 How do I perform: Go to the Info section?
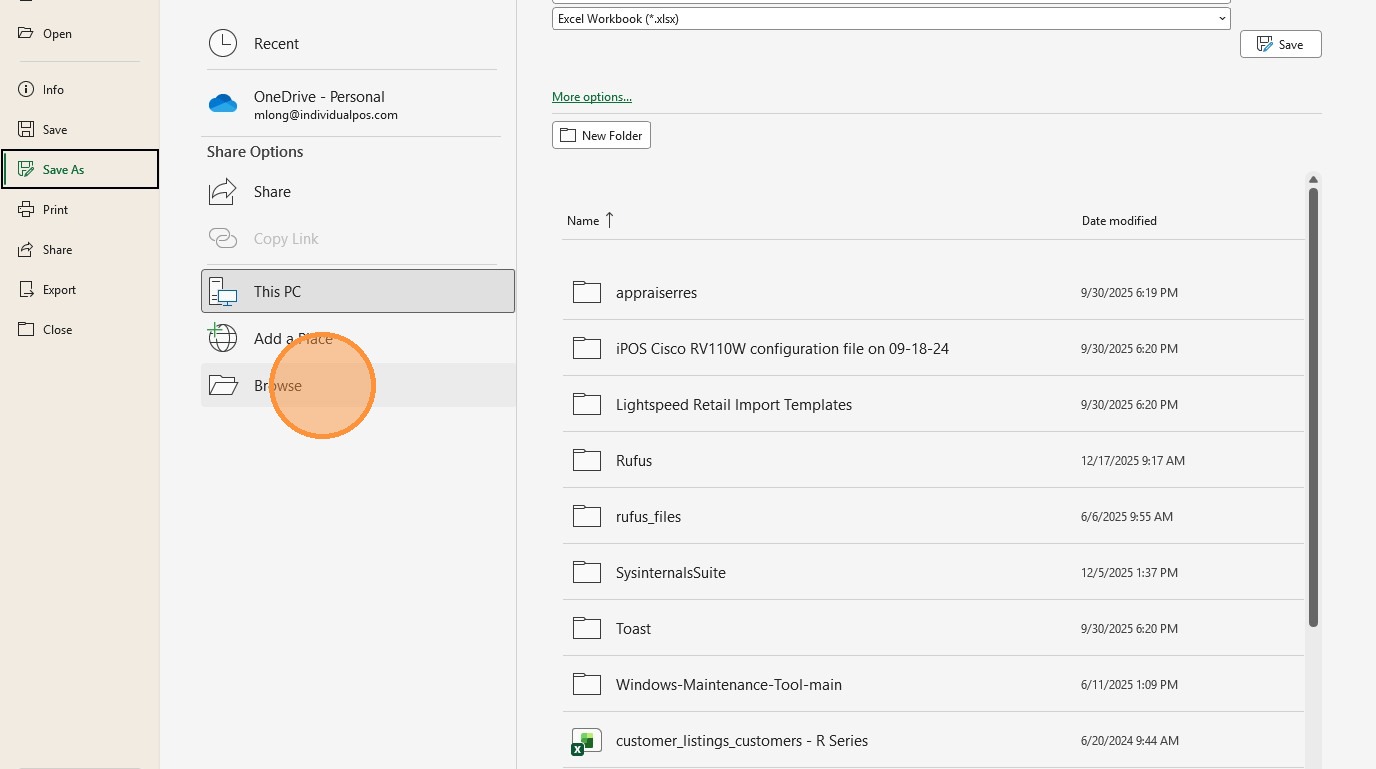pos(80,89)
